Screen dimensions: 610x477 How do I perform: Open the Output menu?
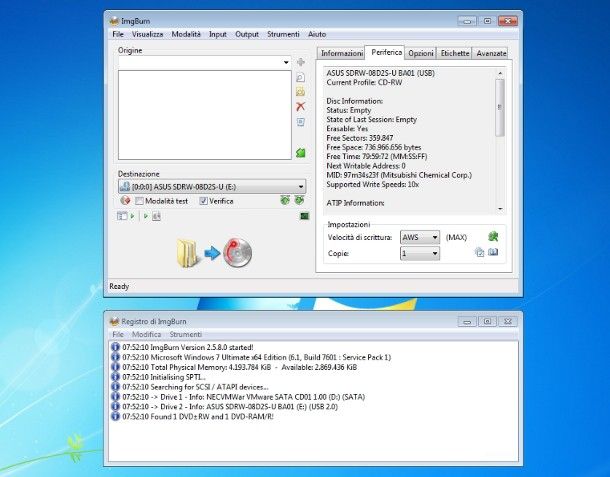pyautogui.click(x=247, y=34)
